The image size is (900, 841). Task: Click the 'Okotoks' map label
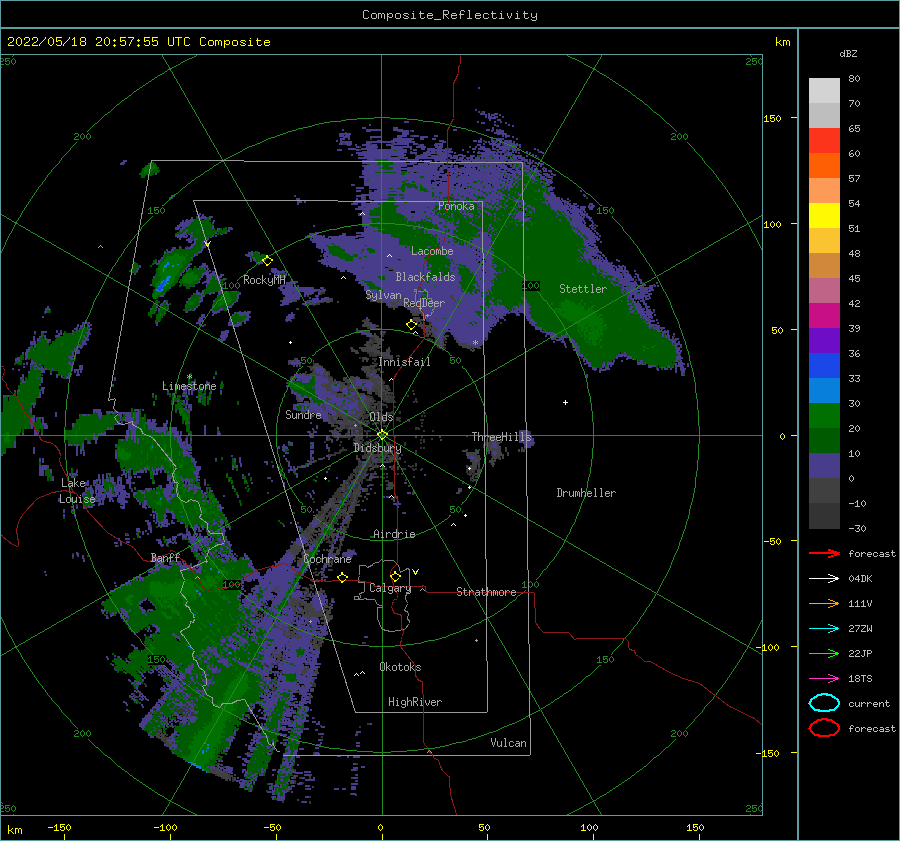point(400,667)
